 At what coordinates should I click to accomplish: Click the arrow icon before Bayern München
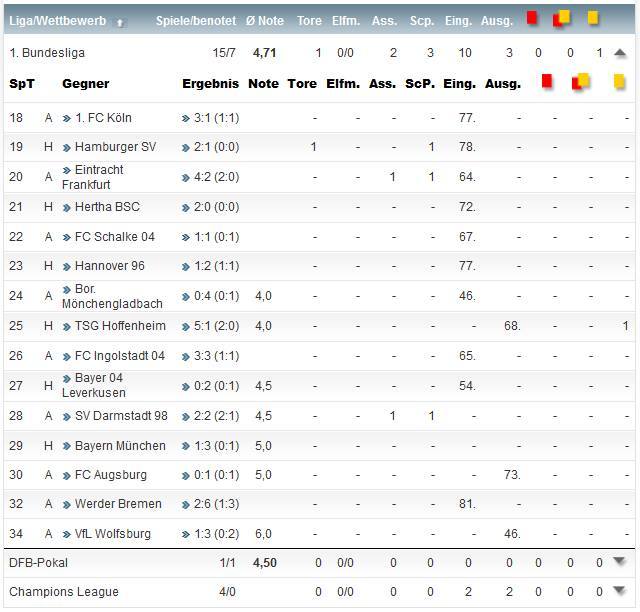tap(66, 446)
